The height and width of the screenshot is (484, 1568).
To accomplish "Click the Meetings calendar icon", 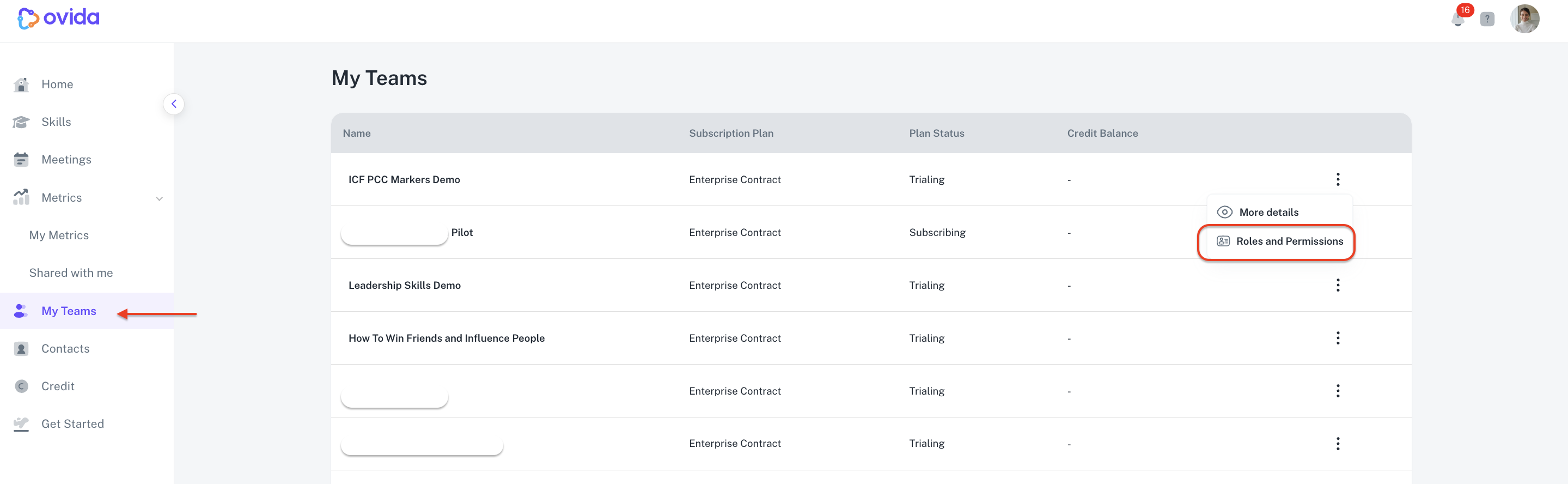I will (21, 160).
